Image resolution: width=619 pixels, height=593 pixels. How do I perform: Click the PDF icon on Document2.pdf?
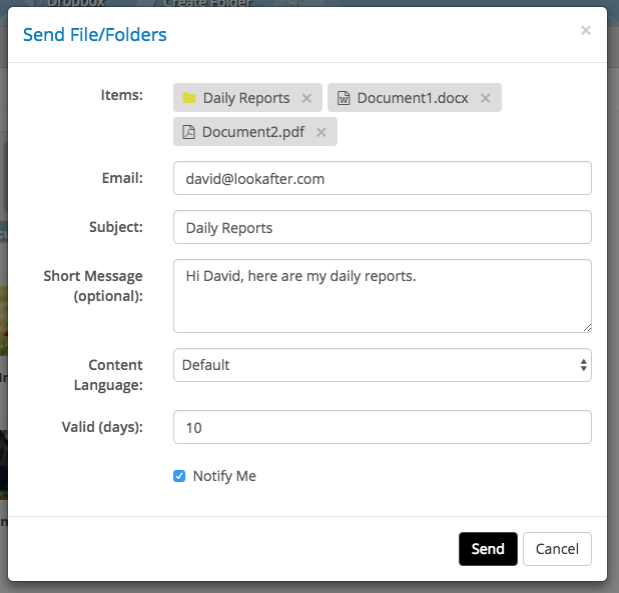(x=188, y=132)
